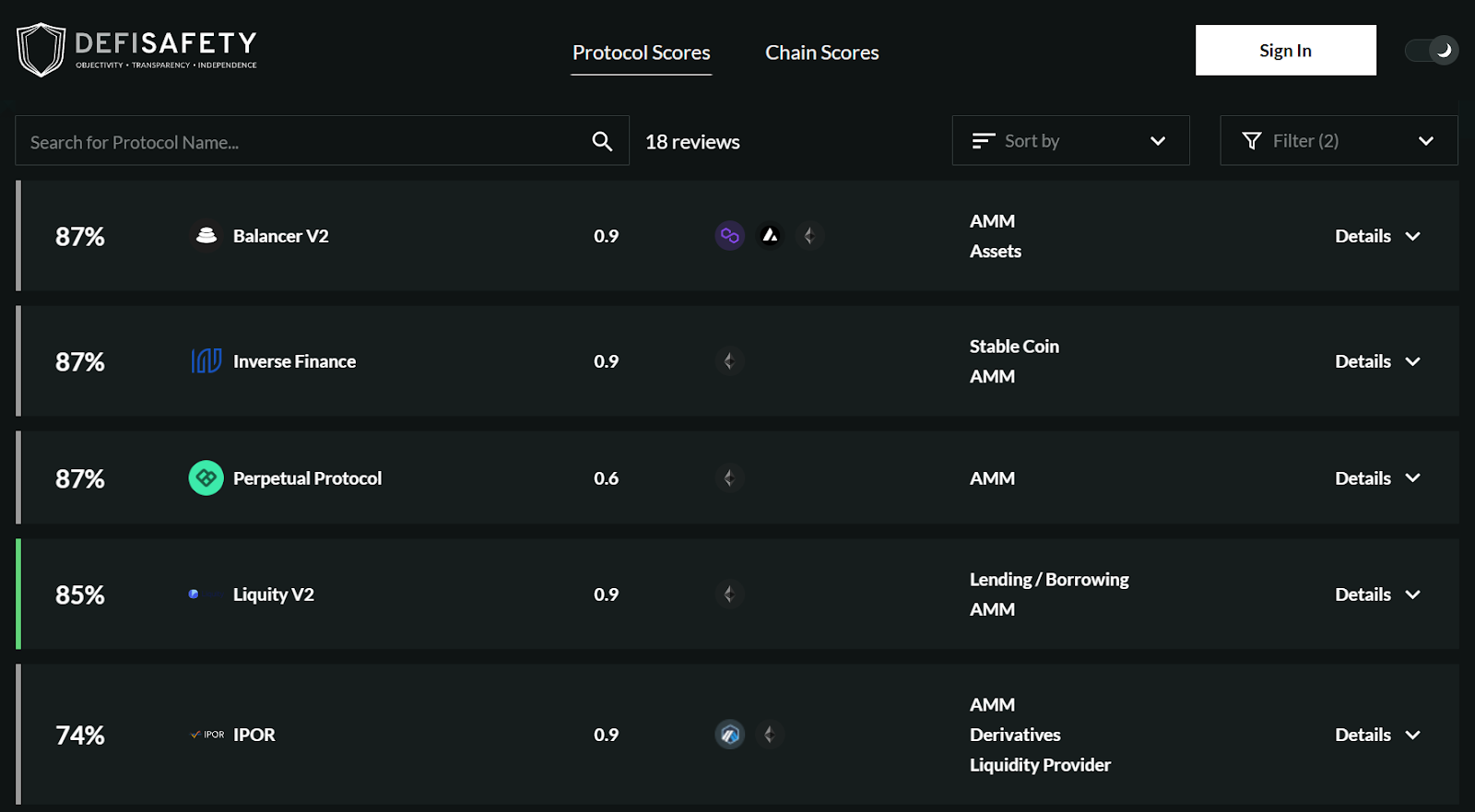The image size is (1475, 812).
Task: Expand Details for IPOR
Action: pos(1377,735)
